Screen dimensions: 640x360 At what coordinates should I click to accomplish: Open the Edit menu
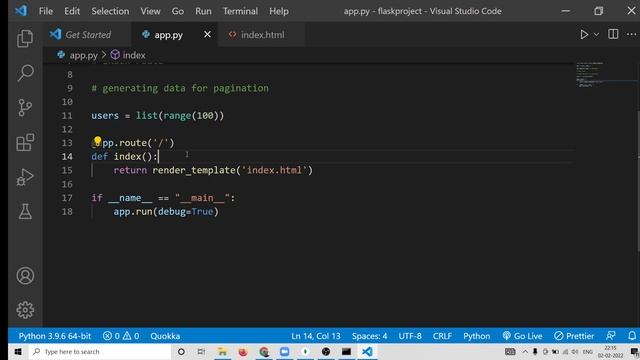(x=72, y=11)
